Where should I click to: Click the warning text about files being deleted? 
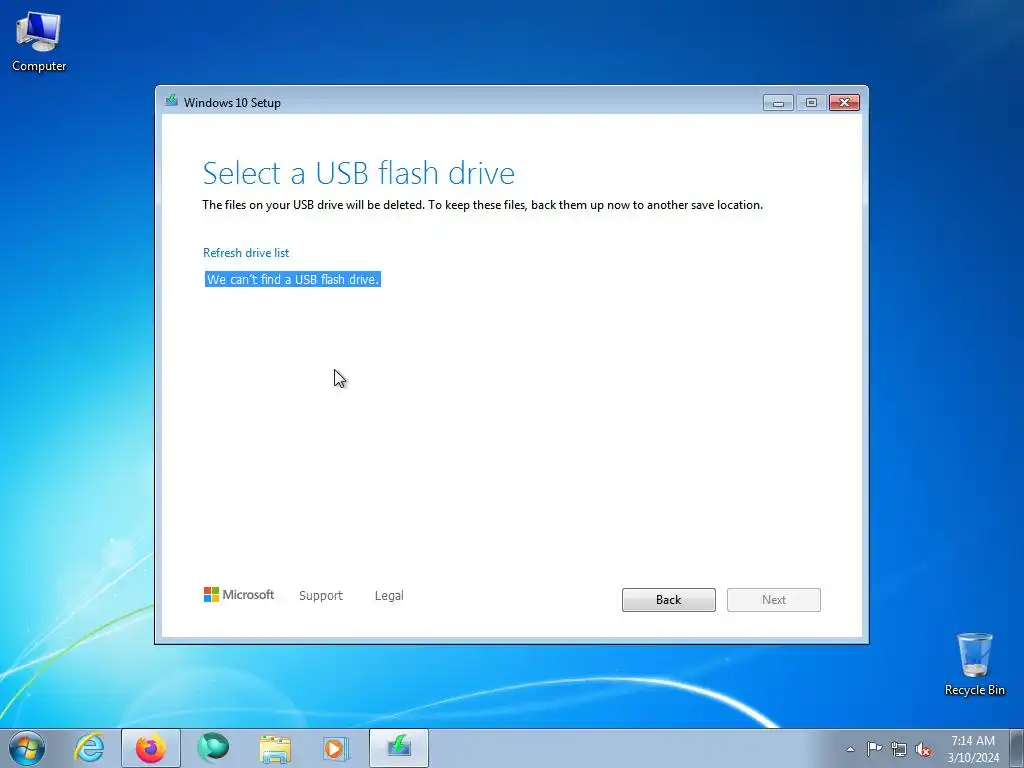click(x=483, y=205)
